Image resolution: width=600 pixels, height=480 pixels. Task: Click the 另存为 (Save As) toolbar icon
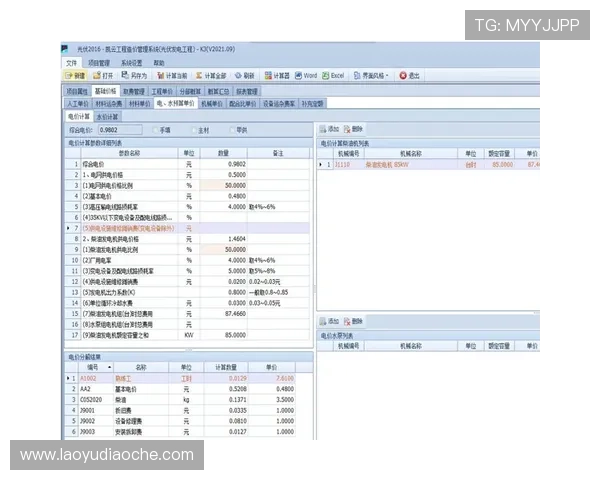pyautogui.click(x=134, y=76)
